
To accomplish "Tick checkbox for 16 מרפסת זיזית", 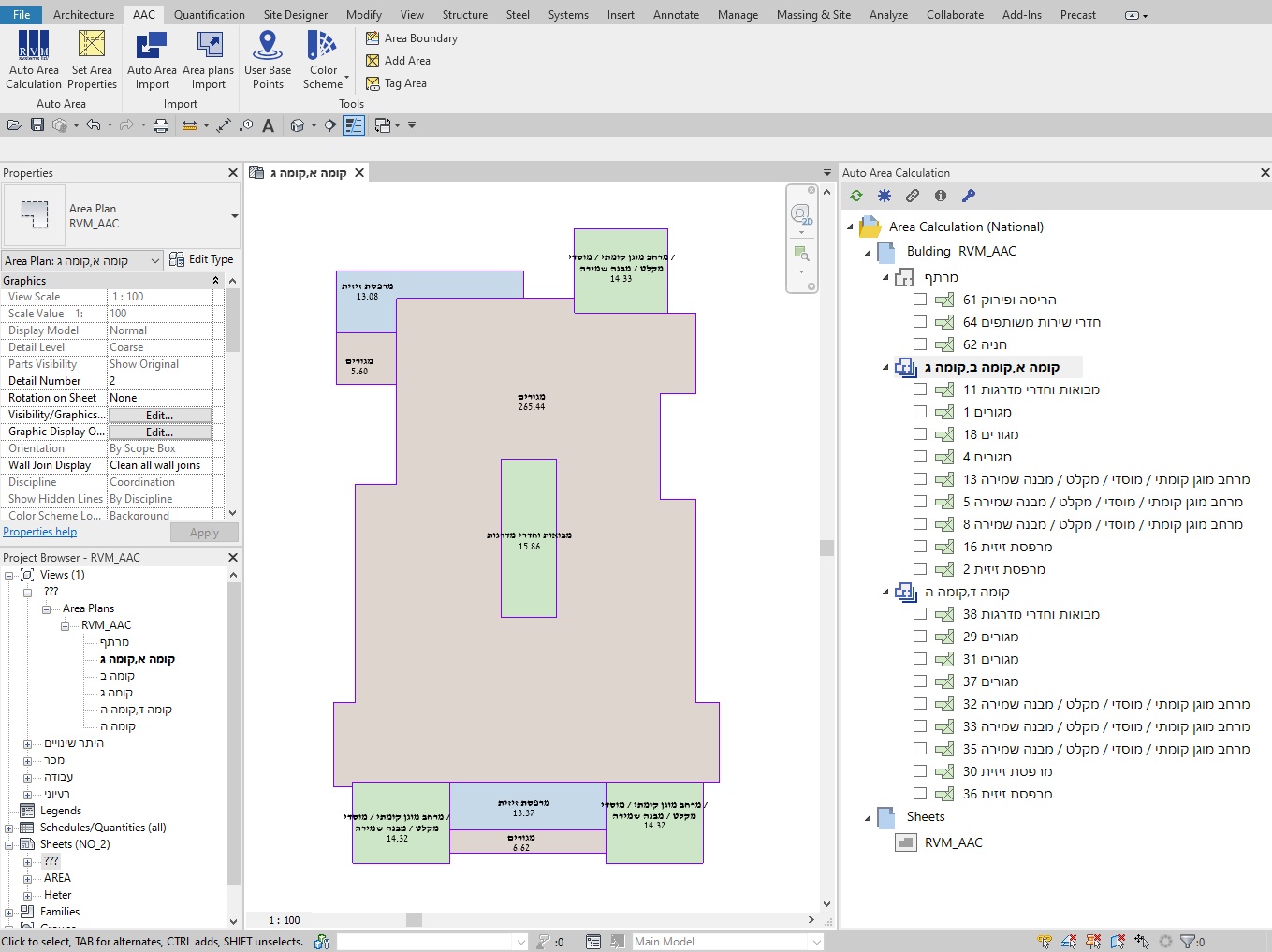I will tap(920, 547).
